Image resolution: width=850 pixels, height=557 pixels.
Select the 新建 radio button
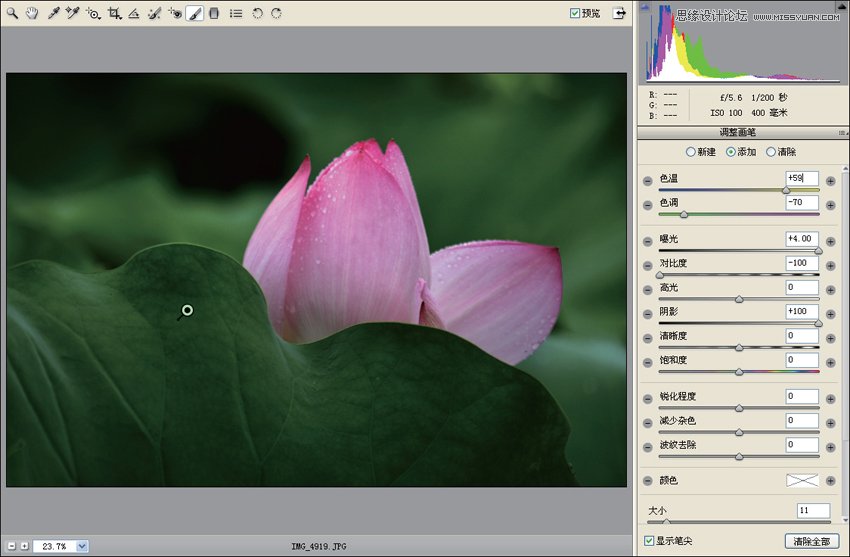coord(691,152)
